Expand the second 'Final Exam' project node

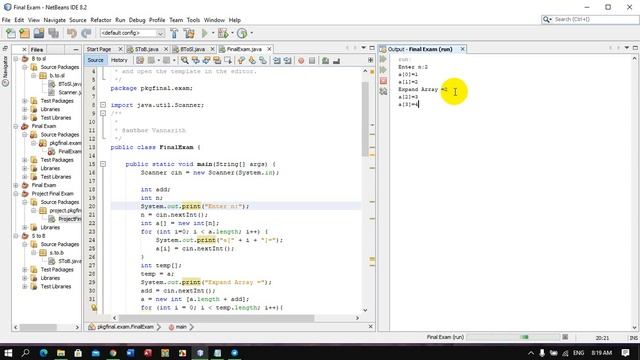(x=16, y=185)
